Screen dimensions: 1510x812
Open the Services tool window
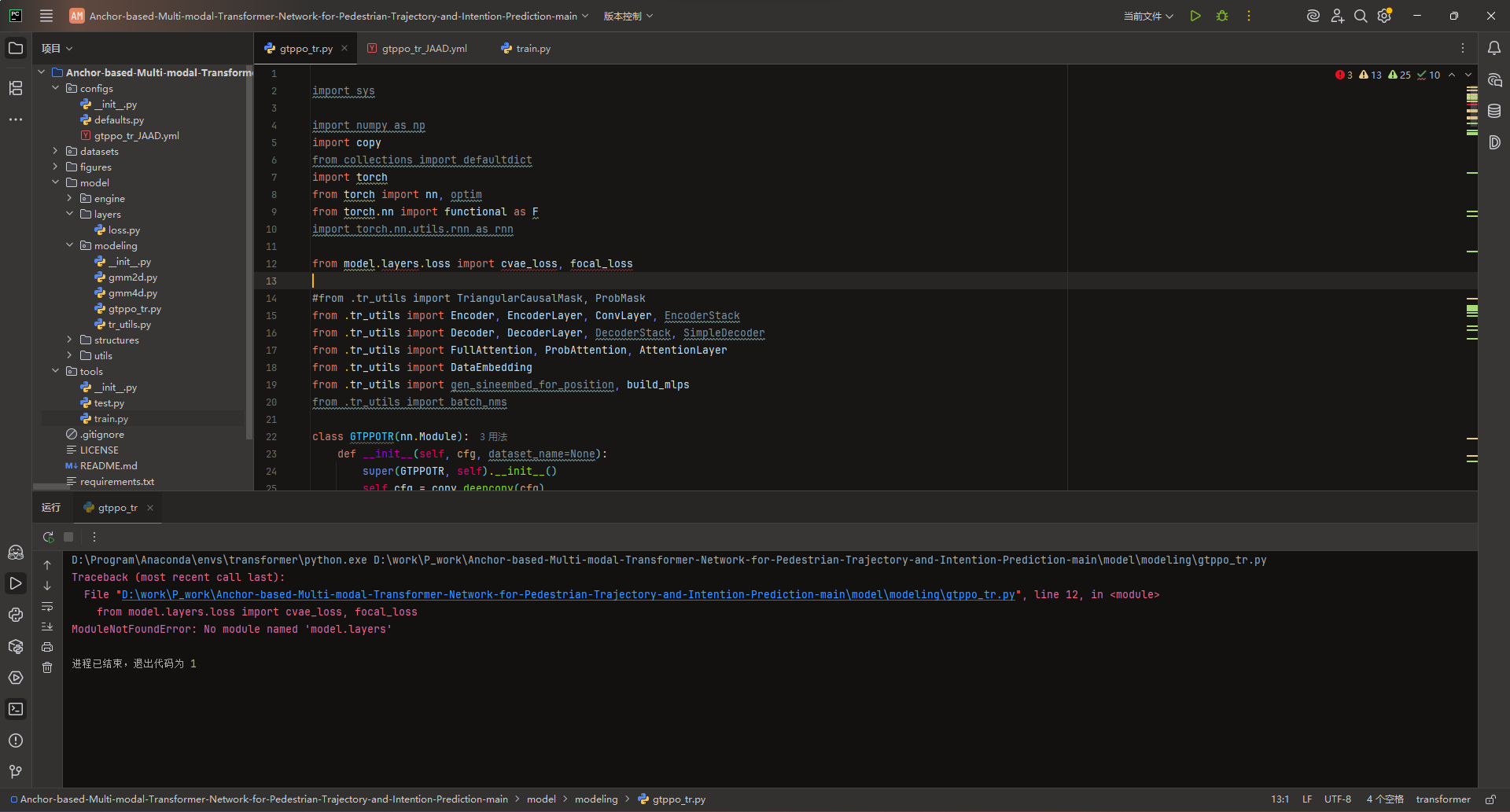[16, 678]
